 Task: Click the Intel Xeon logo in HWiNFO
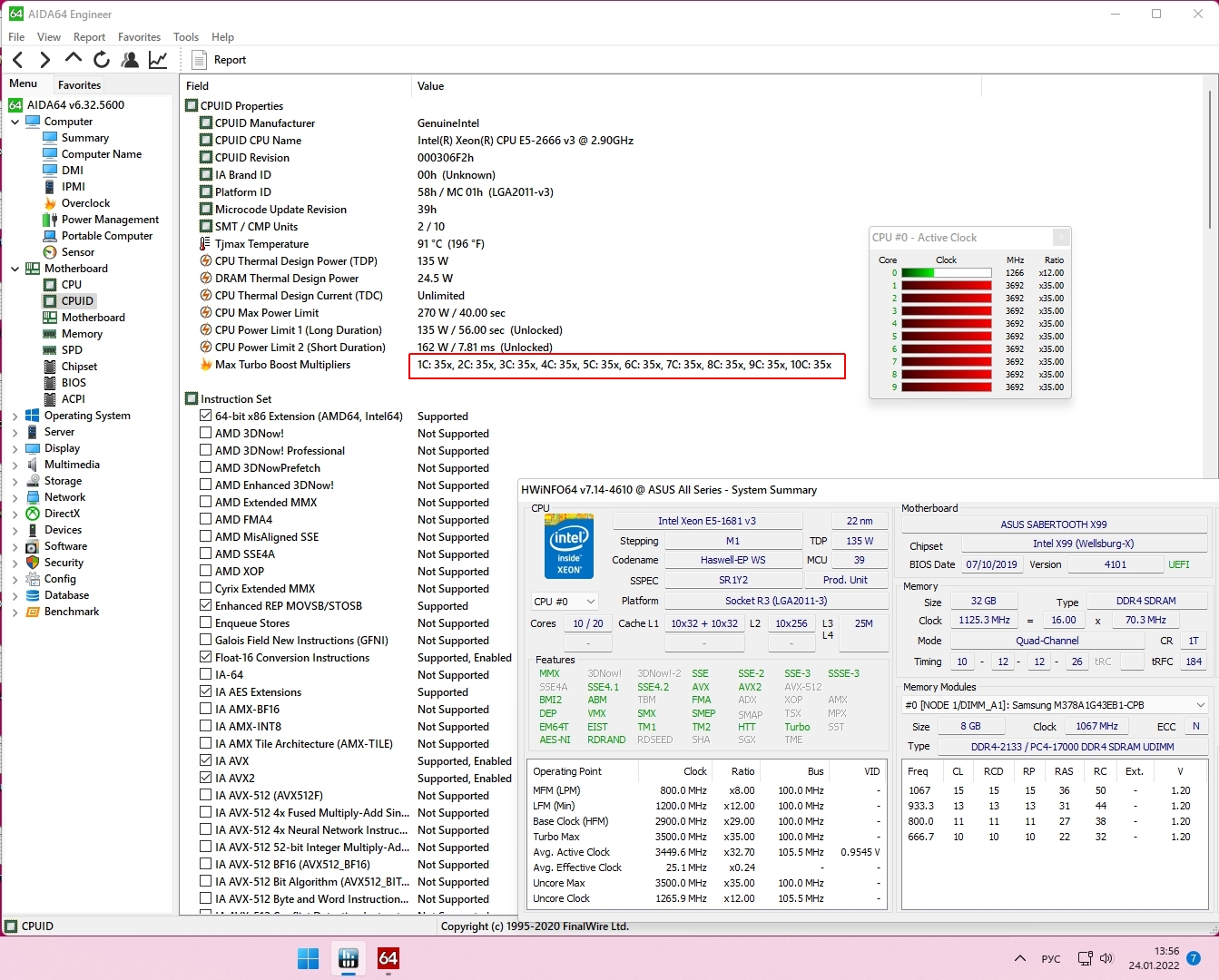569,546
